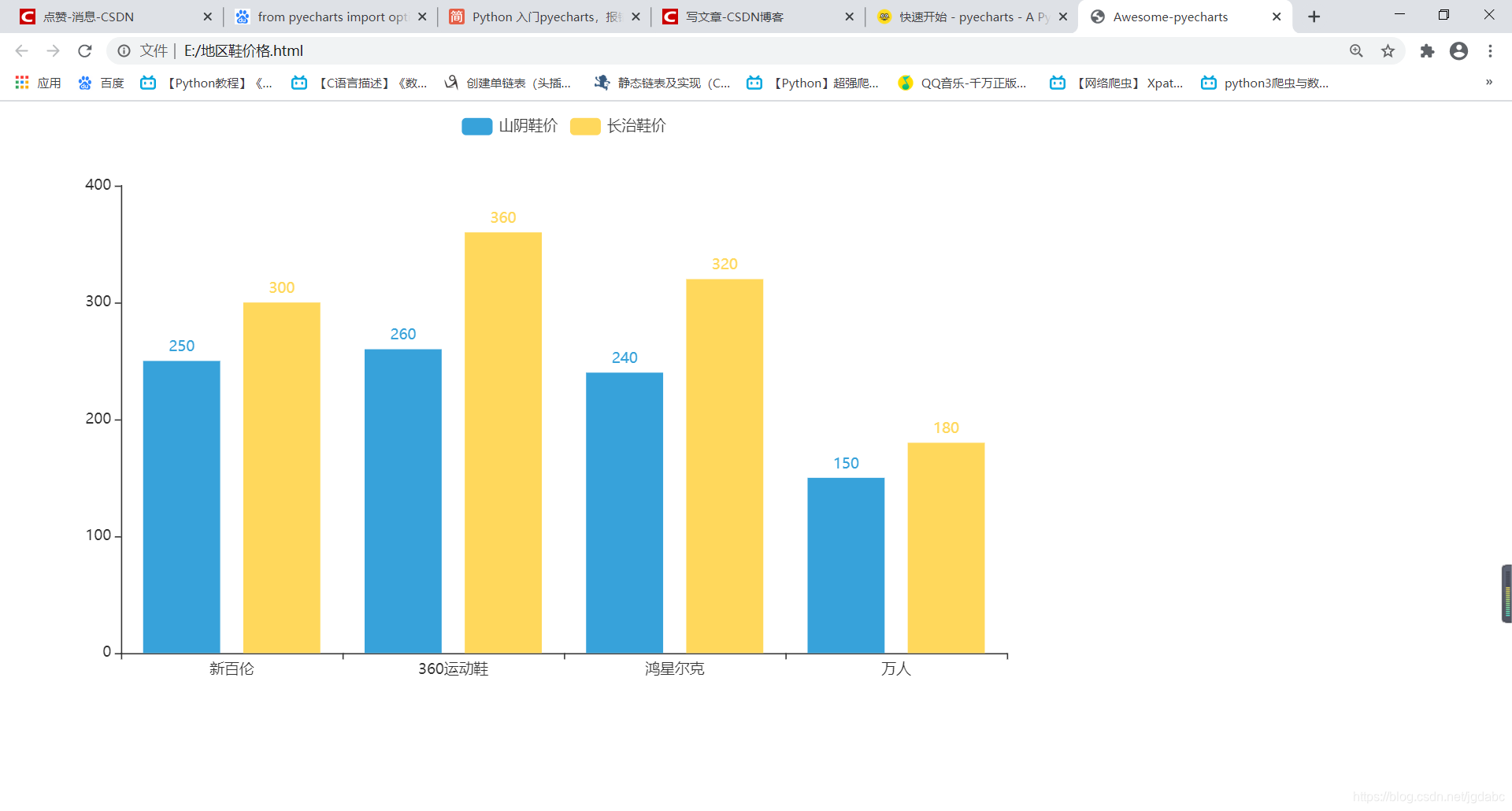This screenshot has height=811, width=1512.
Task: Go forward to the next page
Action: click(53, 51)
